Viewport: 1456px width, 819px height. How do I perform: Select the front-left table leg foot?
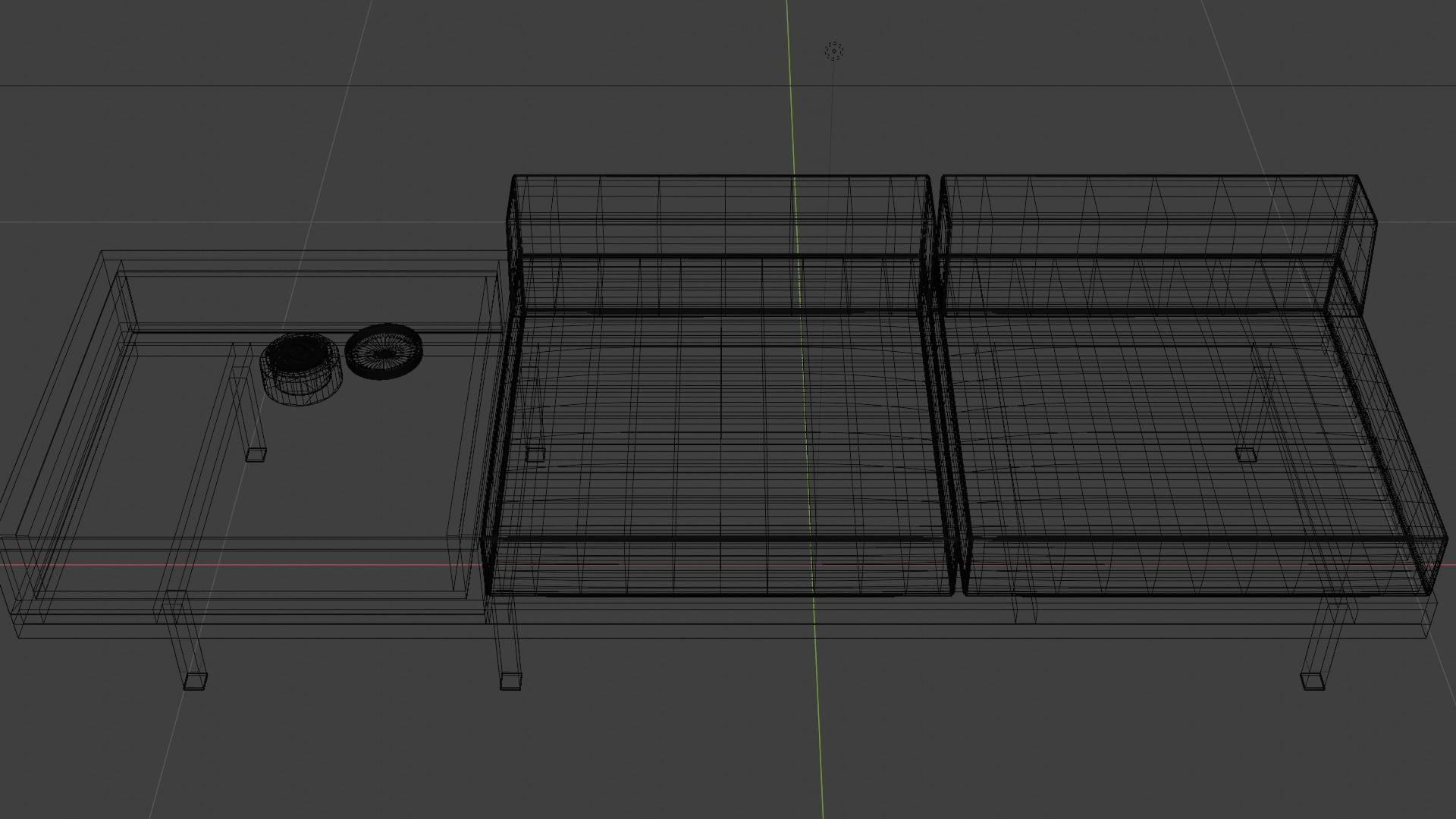195,680
